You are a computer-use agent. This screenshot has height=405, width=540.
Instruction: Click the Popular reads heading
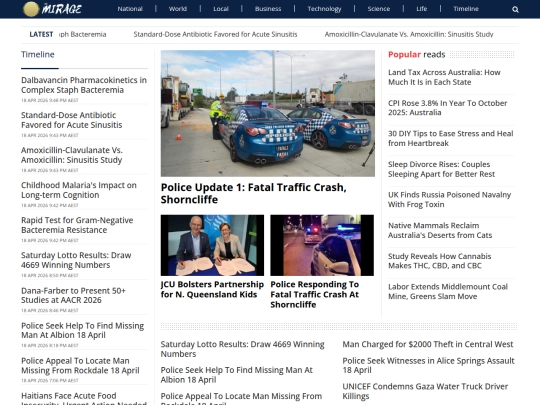(x=416, y=54)
